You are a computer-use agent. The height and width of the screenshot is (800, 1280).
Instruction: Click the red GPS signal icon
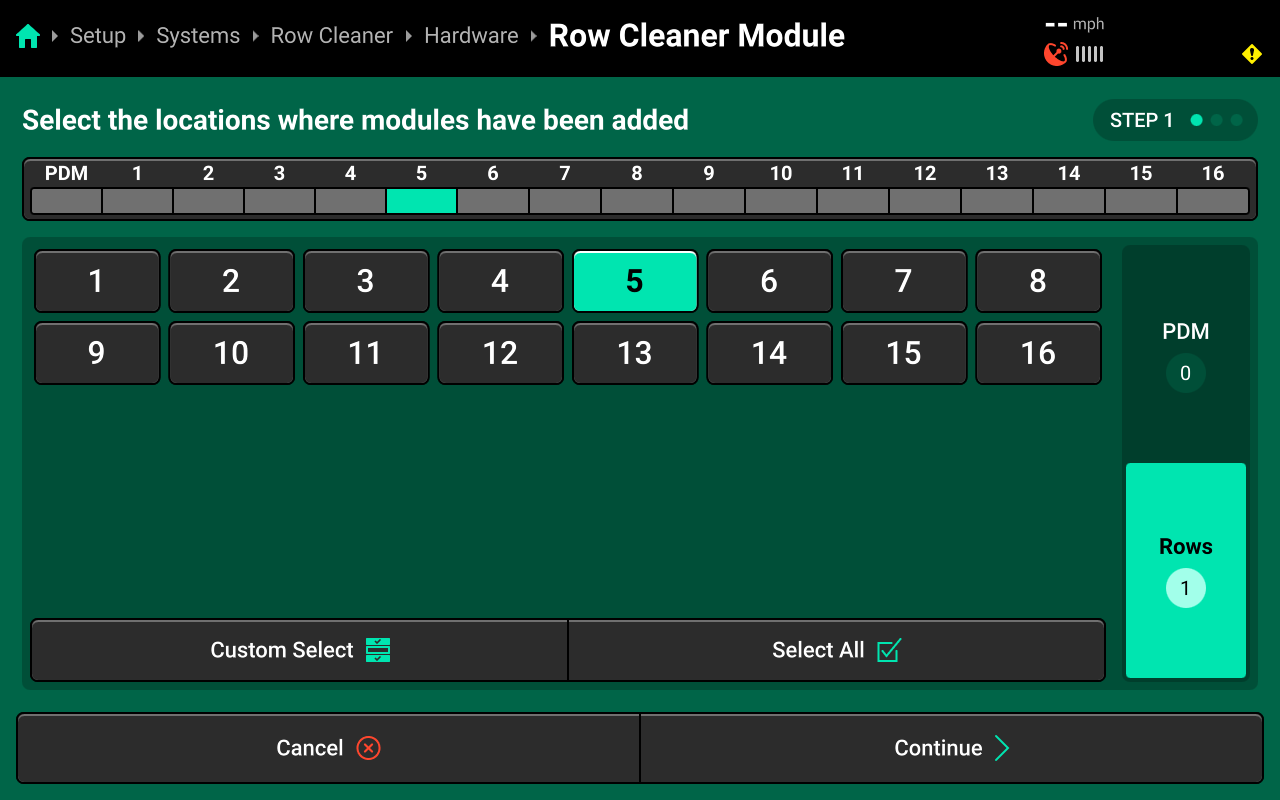click(x=1055, y=54)
